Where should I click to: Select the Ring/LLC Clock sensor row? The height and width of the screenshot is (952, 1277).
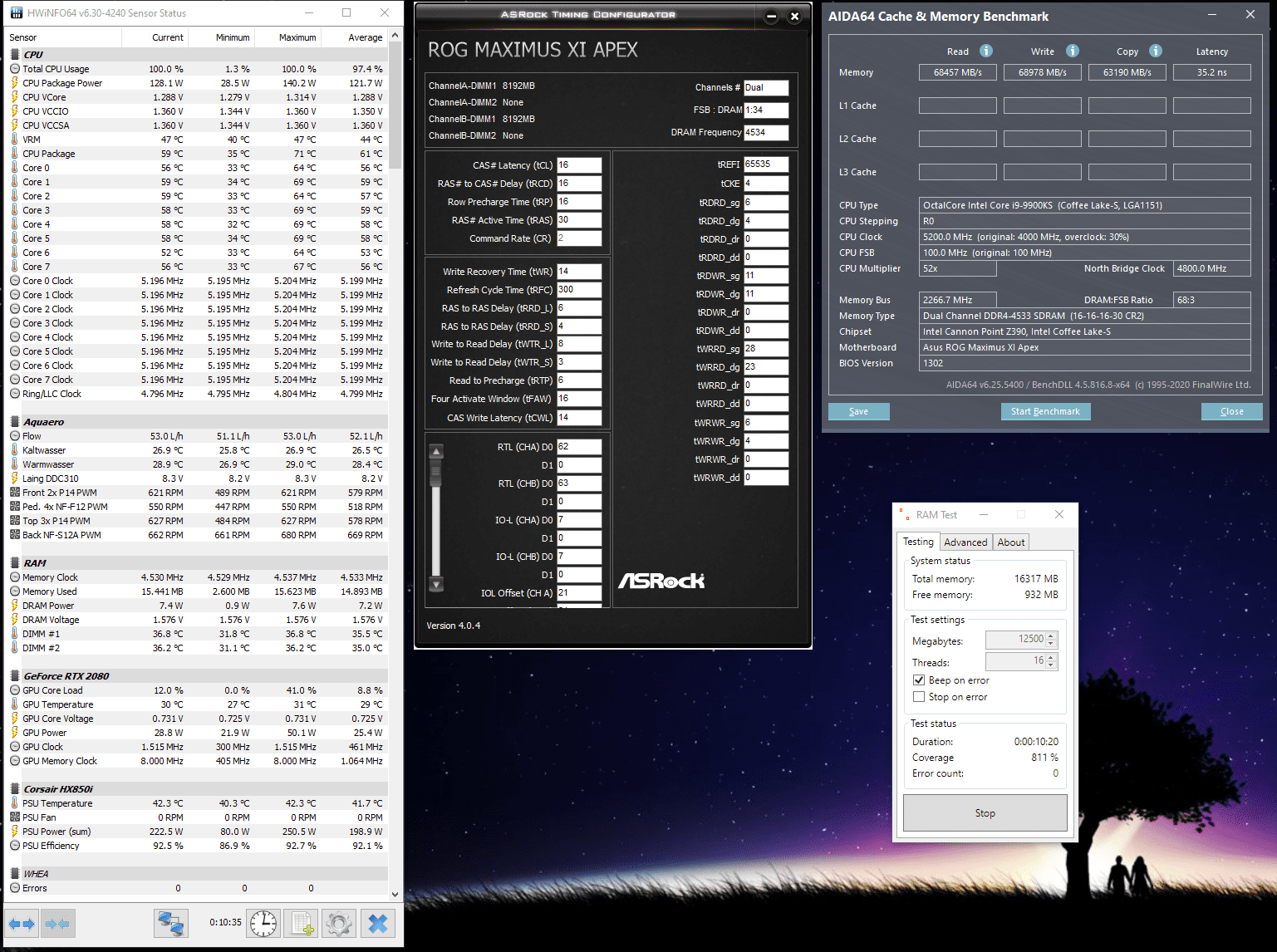pyautogui.click(x=197, y=394)
